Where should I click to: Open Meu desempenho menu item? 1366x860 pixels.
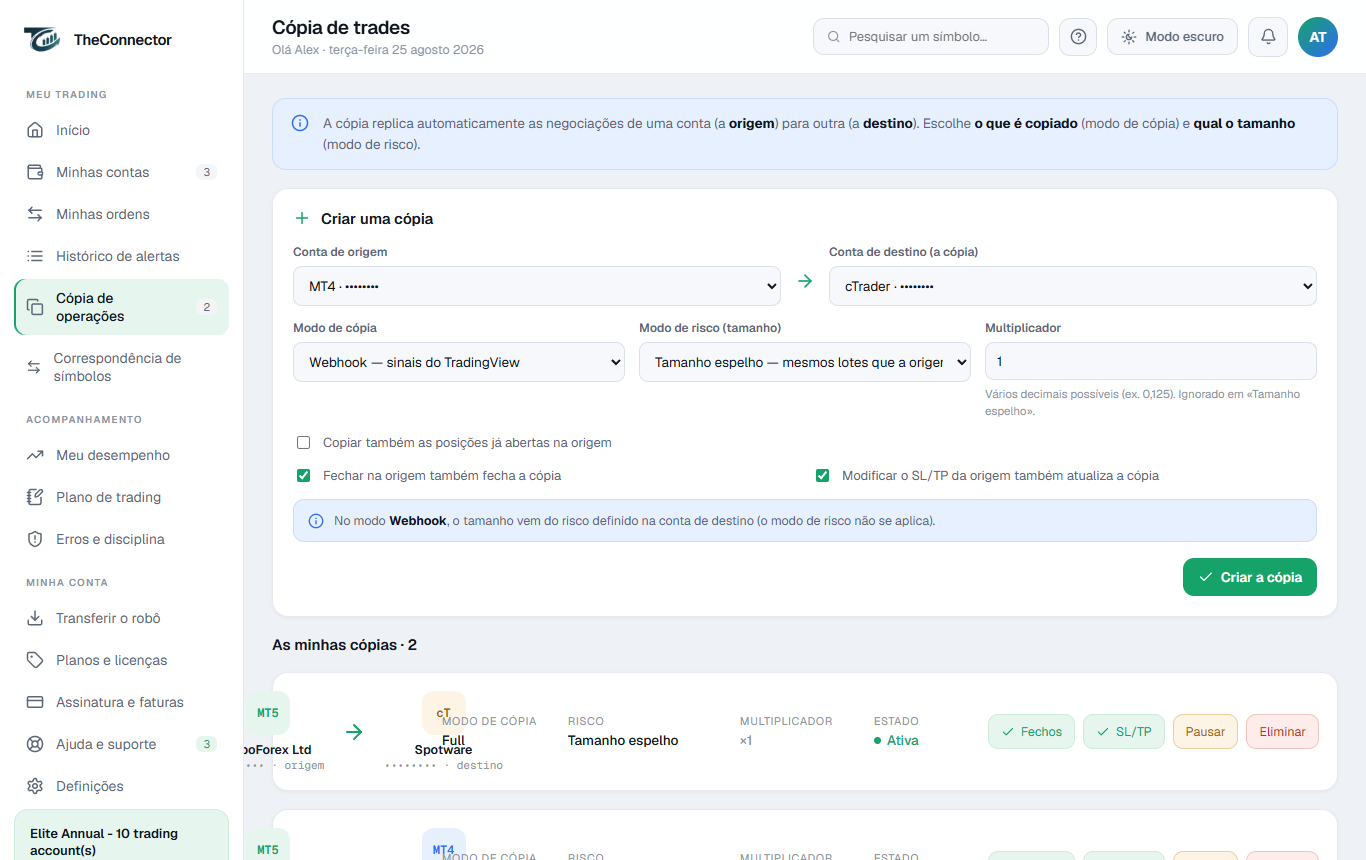122,455
